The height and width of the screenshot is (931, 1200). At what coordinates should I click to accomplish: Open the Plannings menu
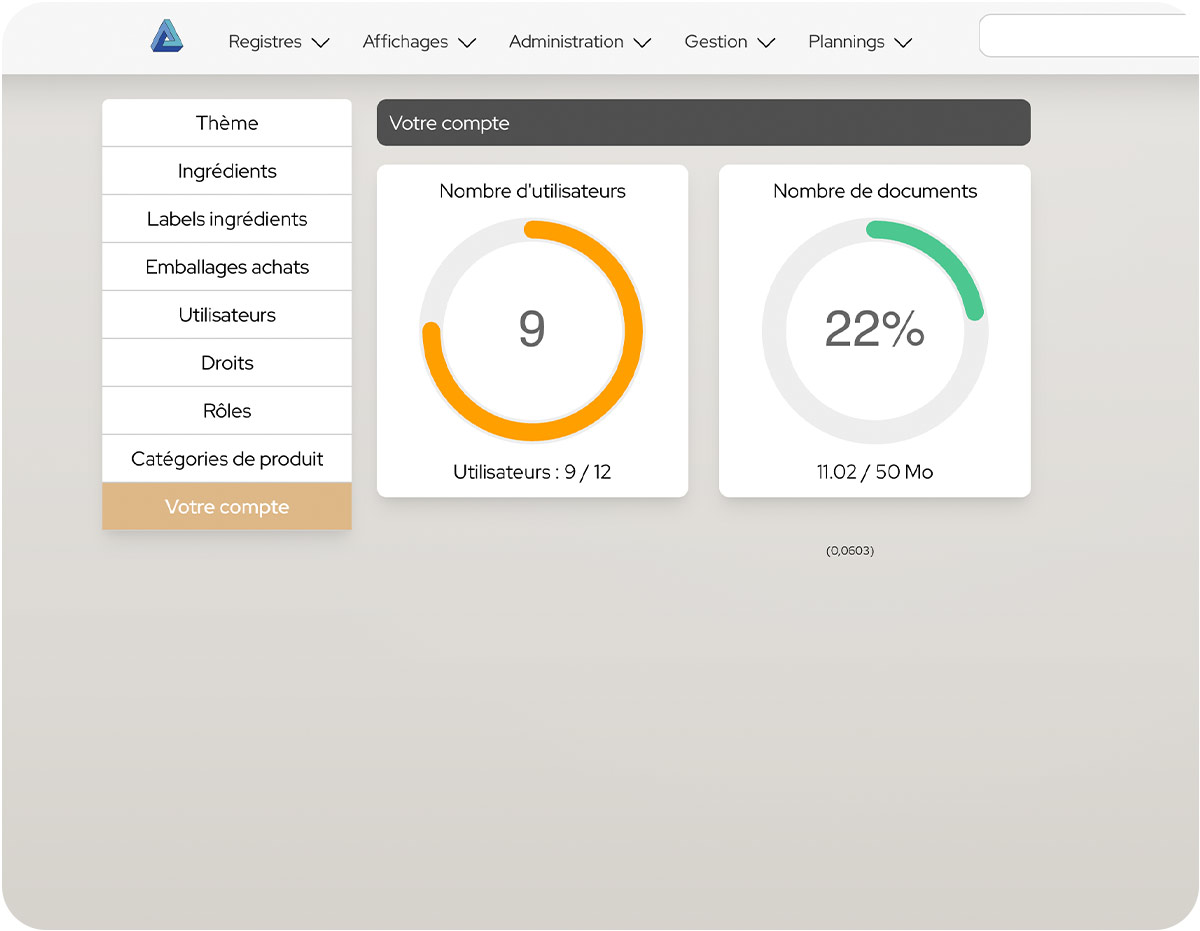click(x=859, y=42)
